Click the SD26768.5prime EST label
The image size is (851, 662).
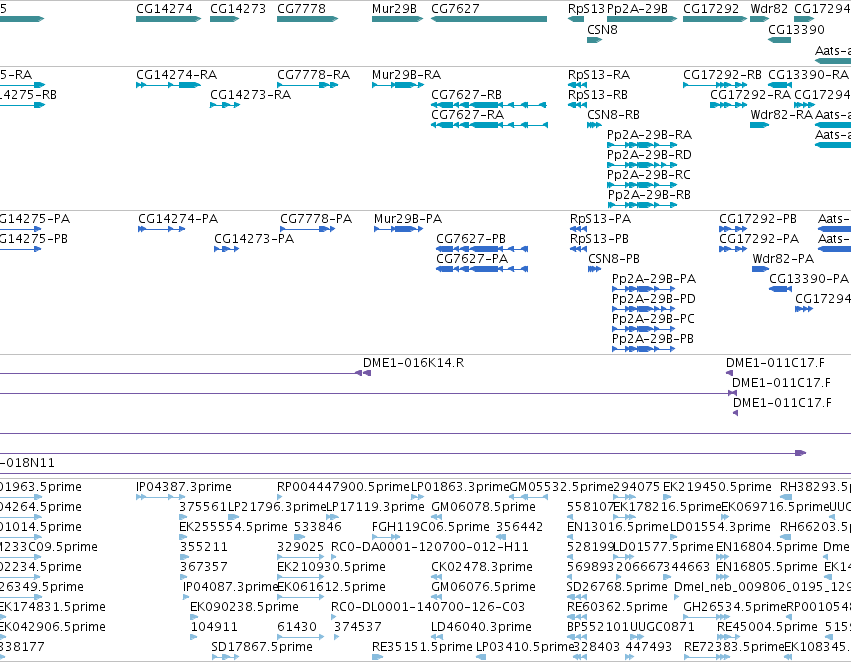point(617,587)
